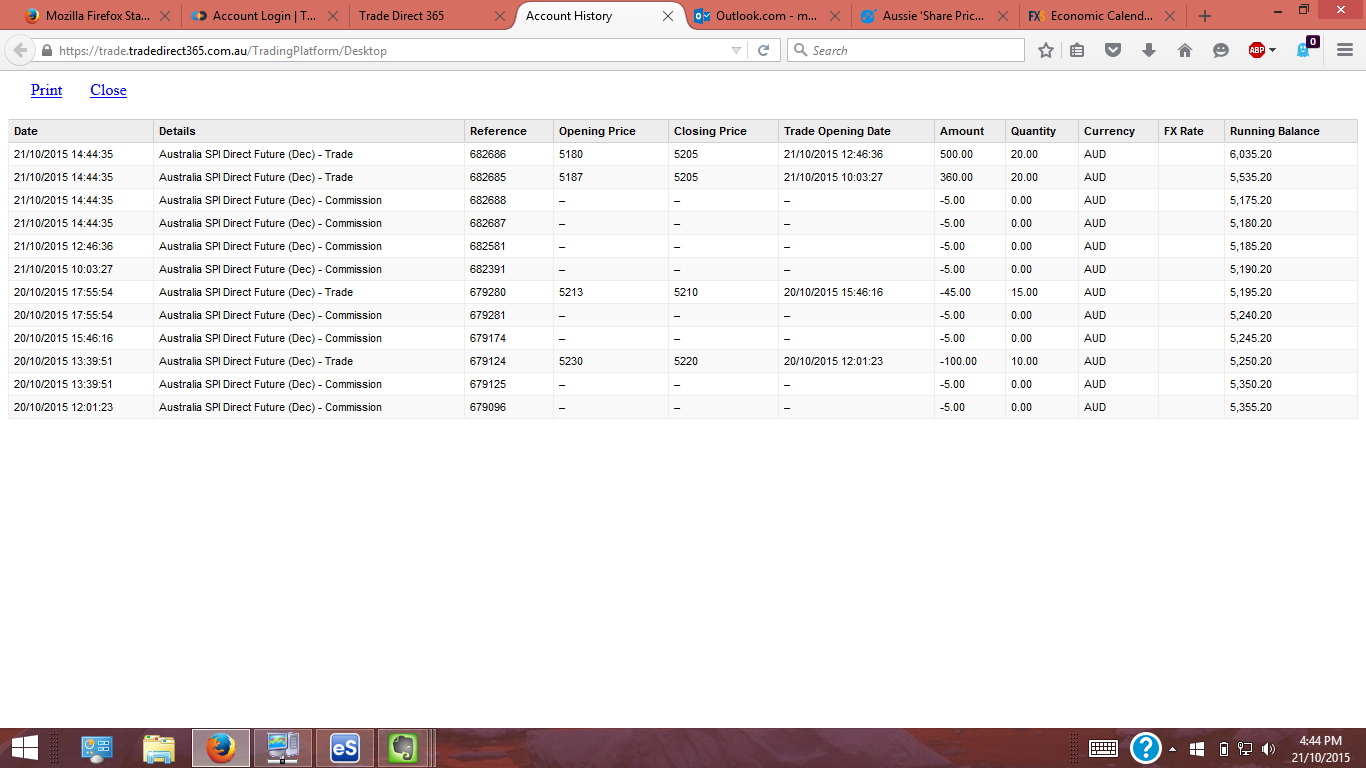
Task: Click the Trade Opening Date column header
Action: 856,131
